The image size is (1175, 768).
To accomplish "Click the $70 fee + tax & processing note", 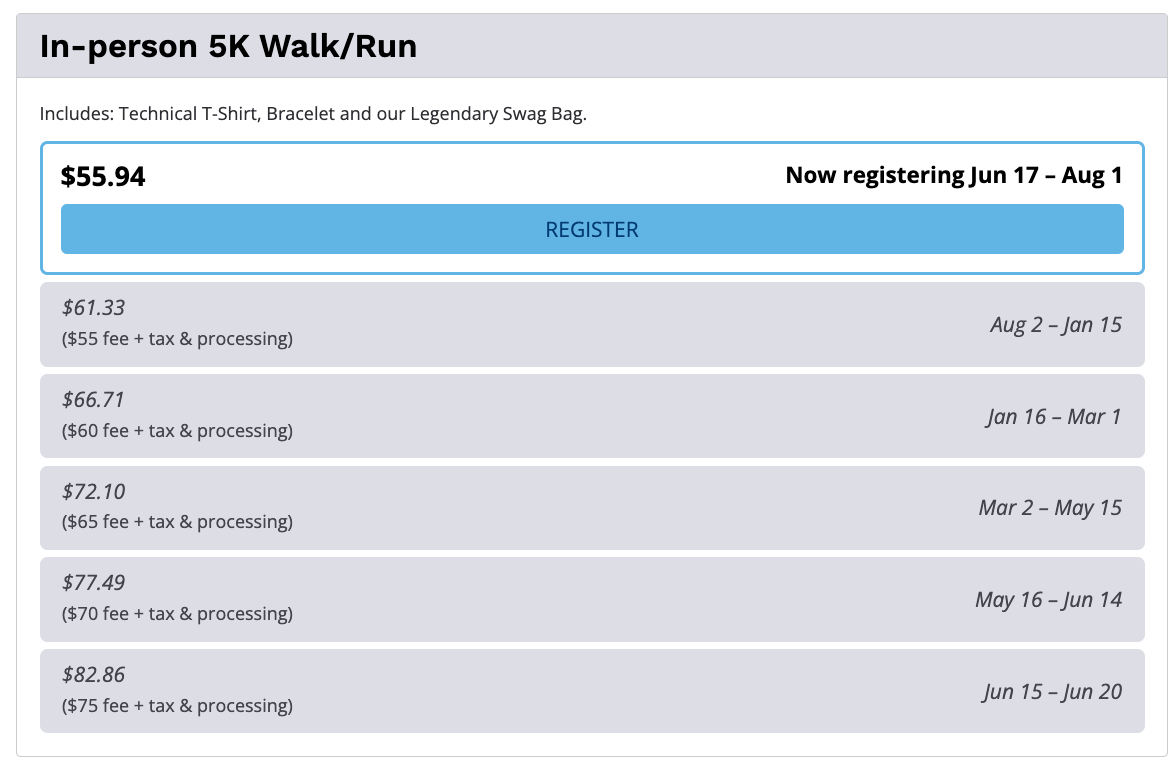I will (178, 614).
